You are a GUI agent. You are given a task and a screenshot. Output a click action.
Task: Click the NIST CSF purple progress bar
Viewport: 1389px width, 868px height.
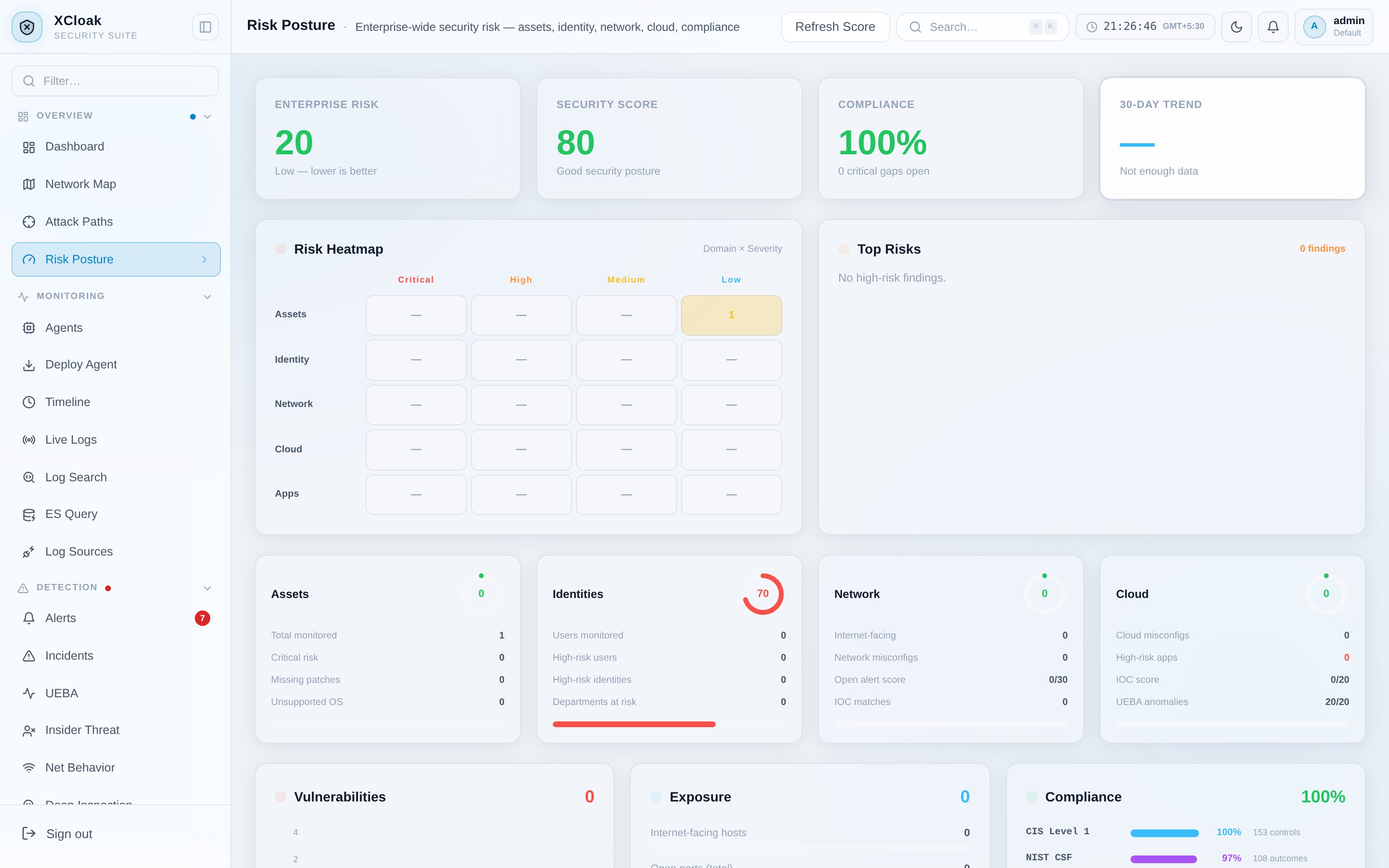1163,859
